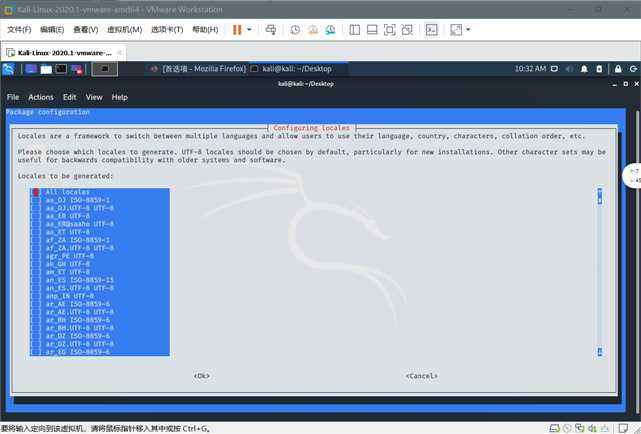This screenshot has height=434, width=641.
Task: Select the ar_DZ.UTF-8 UTF-8 row text
Action: [x=80, y=344]
